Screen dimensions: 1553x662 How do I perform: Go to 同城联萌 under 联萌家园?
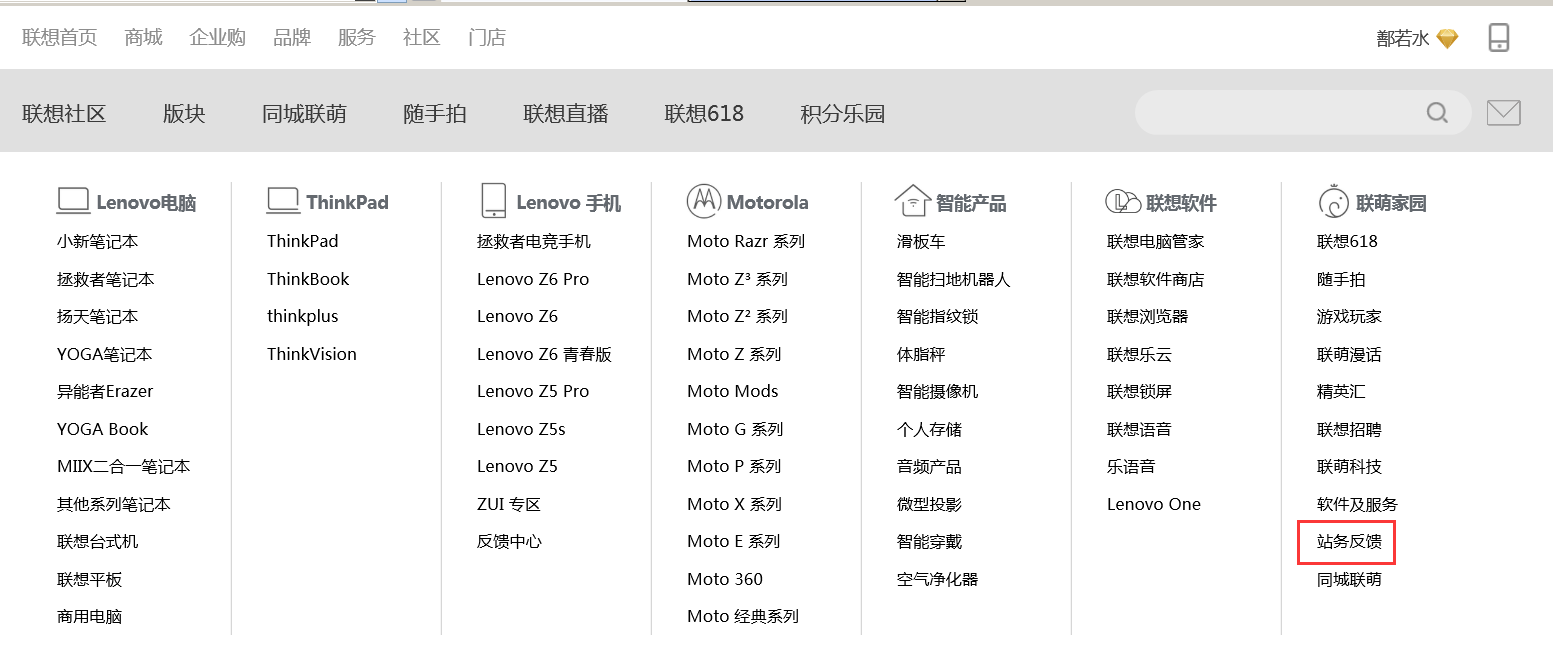(1349, 579)
